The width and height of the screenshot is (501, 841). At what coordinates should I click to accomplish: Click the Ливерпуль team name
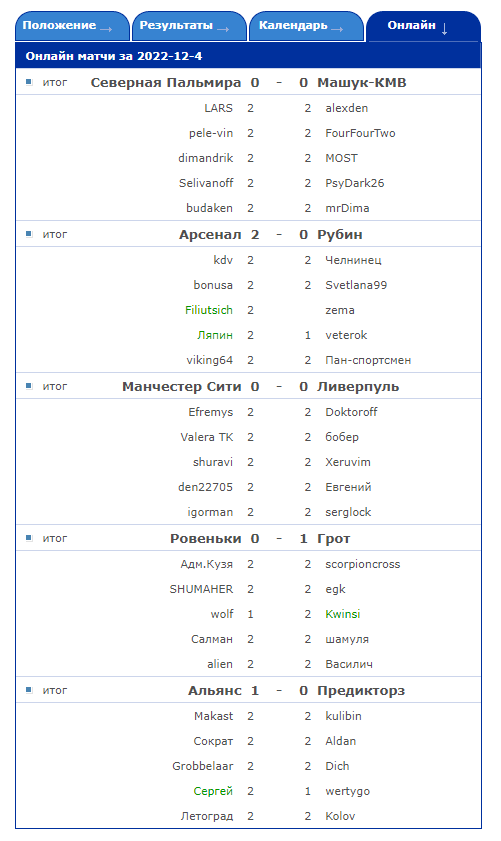tap(358, 387)
